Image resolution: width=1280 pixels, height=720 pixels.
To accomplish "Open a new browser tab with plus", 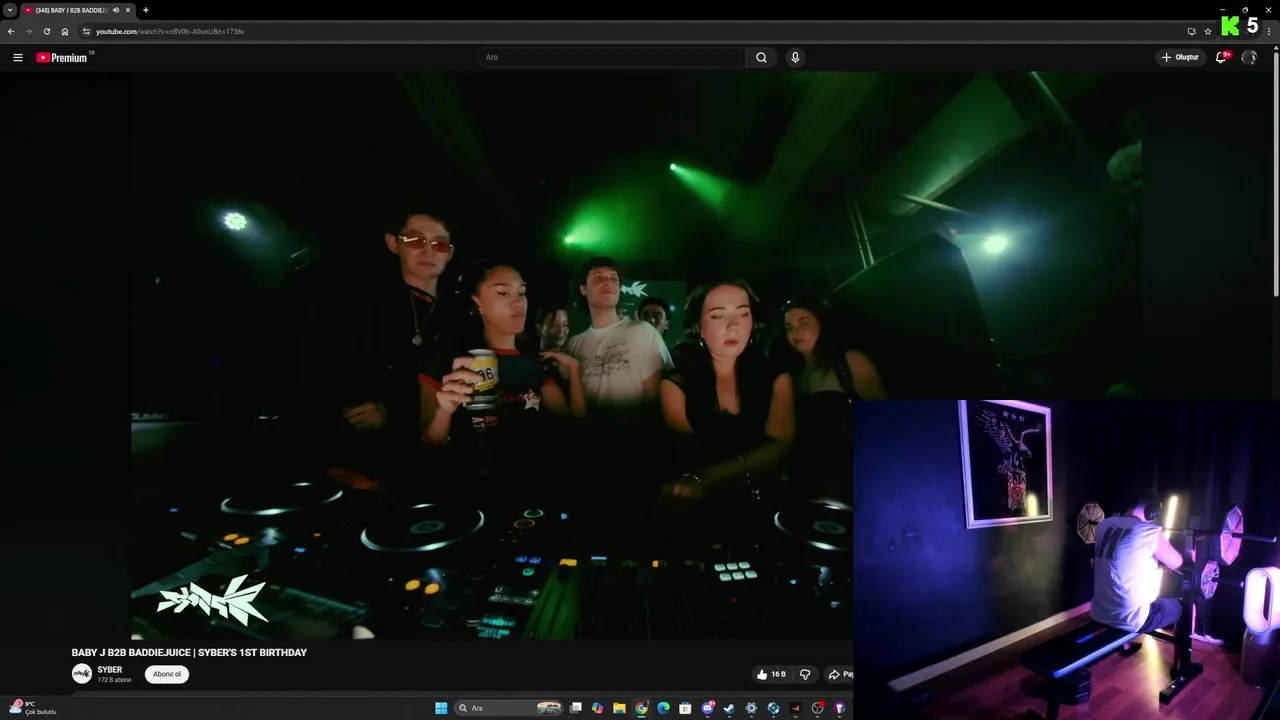I will 146,10.
